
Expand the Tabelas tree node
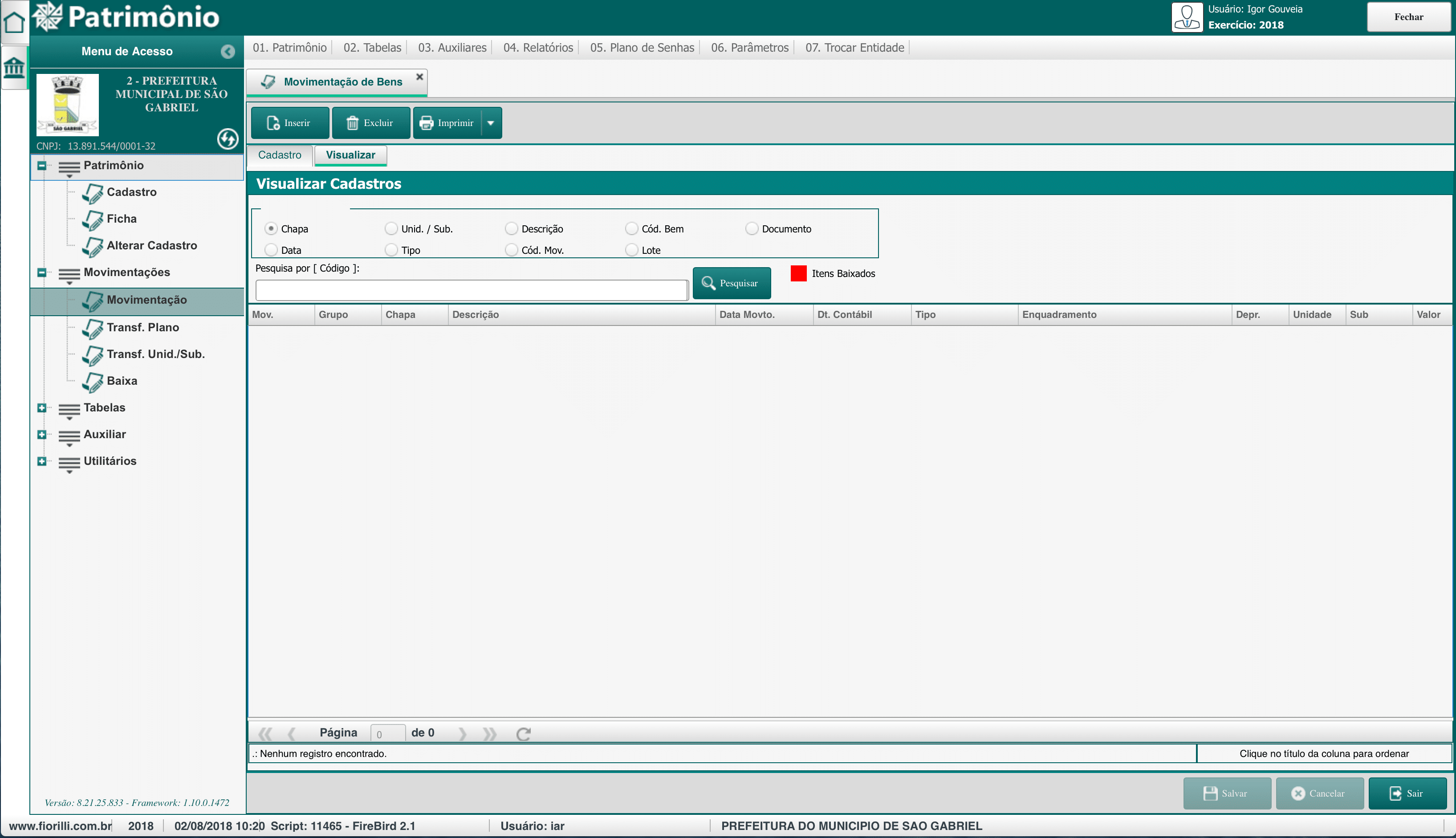[x=41, y=408]
